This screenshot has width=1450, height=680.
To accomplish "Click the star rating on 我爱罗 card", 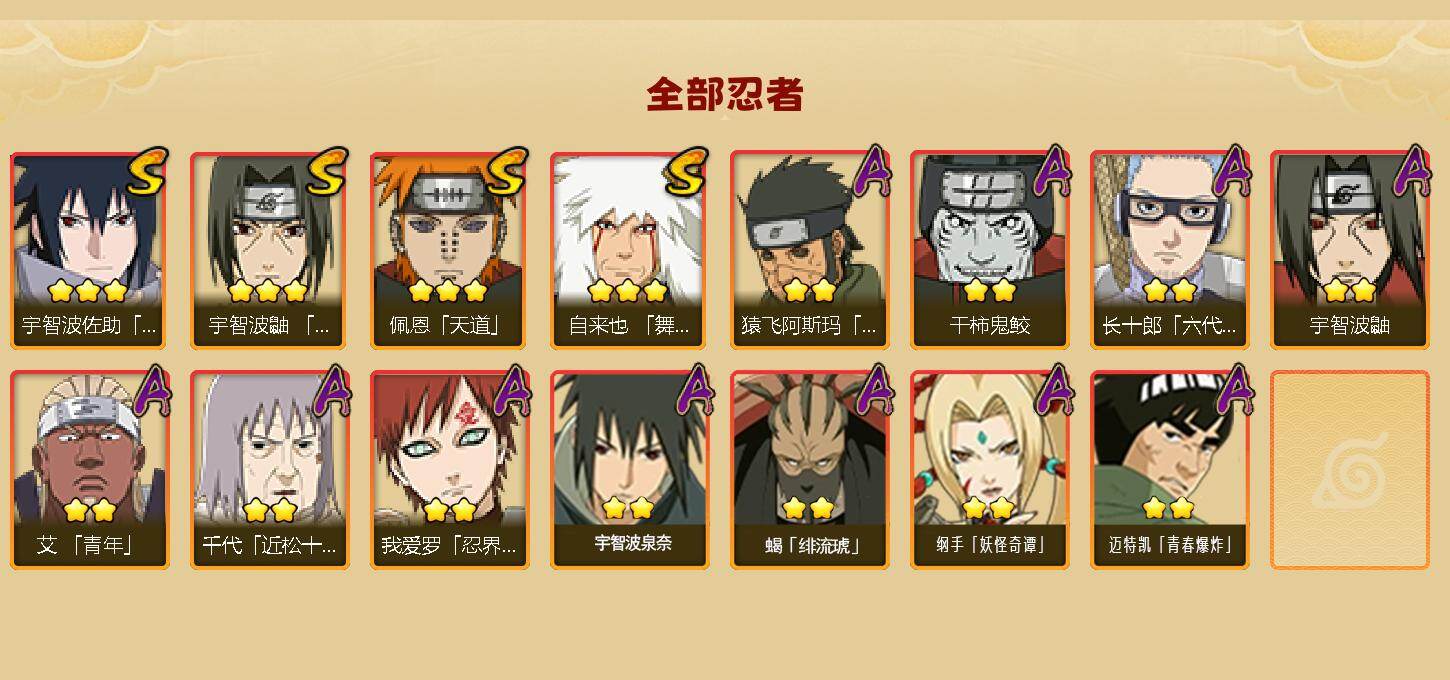I will [x=449, y=510].
